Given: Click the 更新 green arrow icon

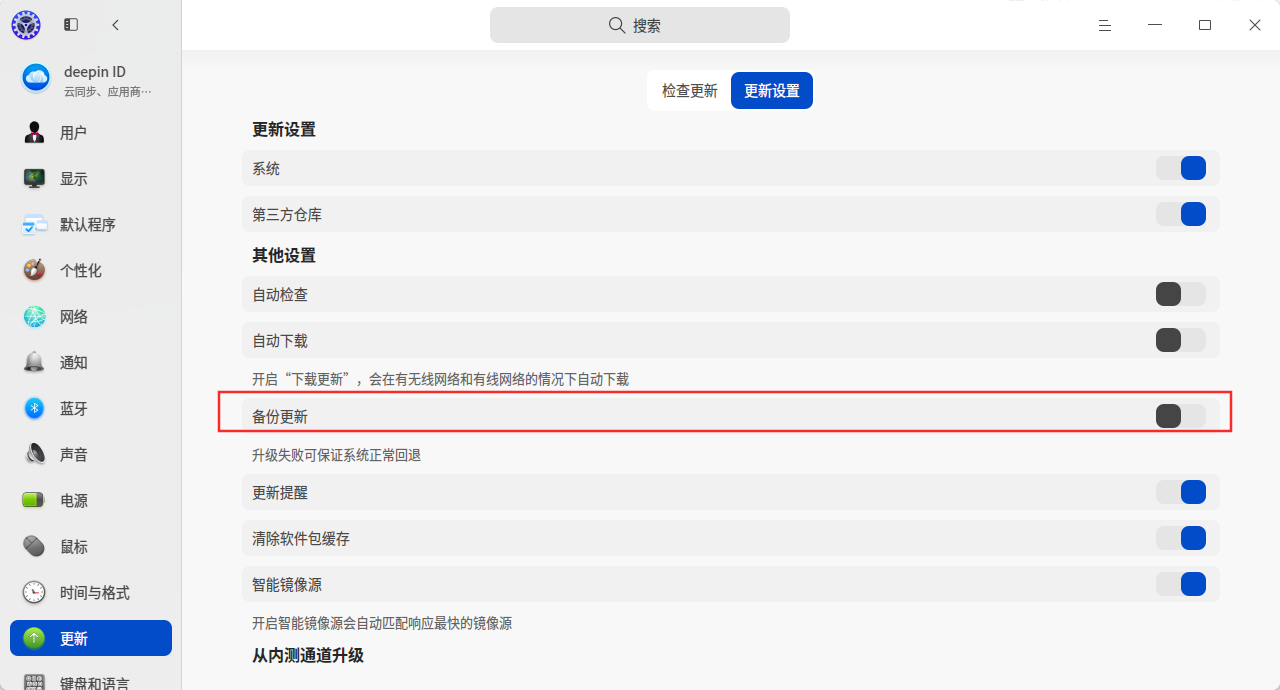Looking at the screenshot, I should (x=35, y=639).
